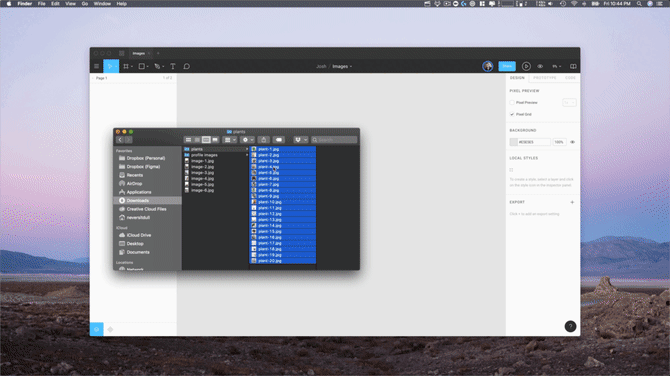Switch to the Prototype tab

pos(545,78)
